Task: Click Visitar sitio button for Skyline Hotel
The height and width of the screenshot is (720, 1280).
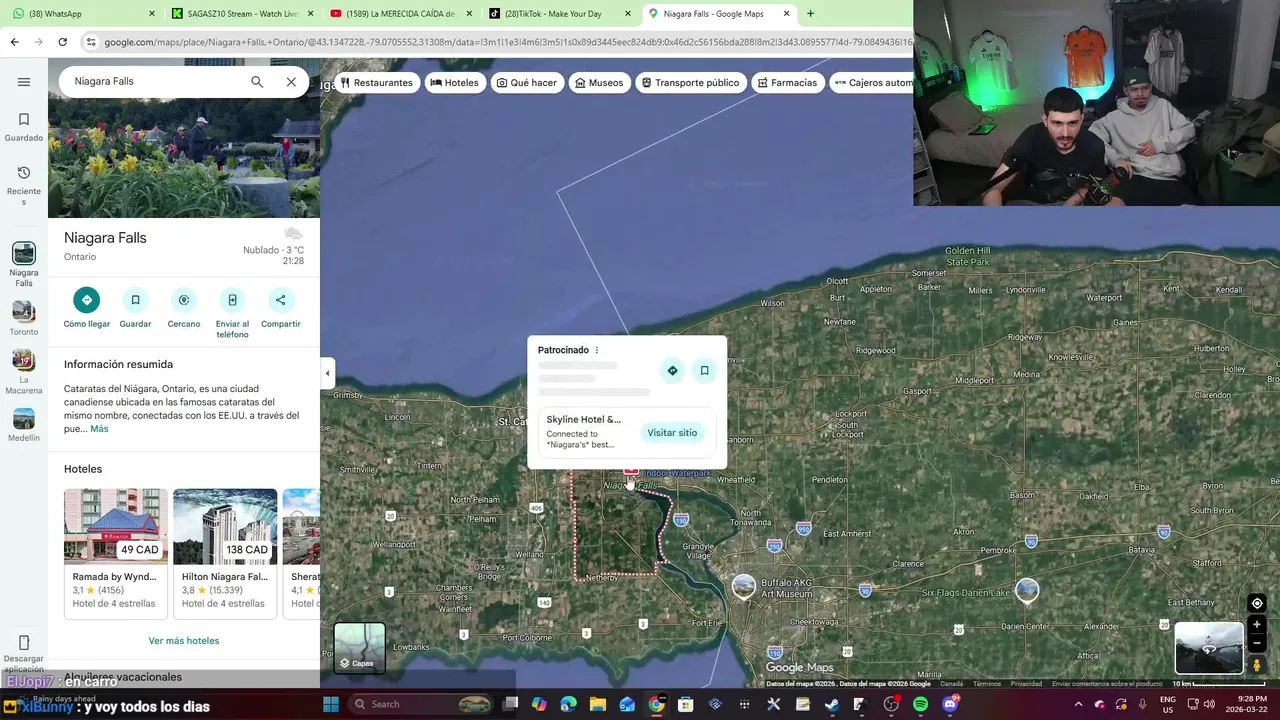Action: (672, 433)
